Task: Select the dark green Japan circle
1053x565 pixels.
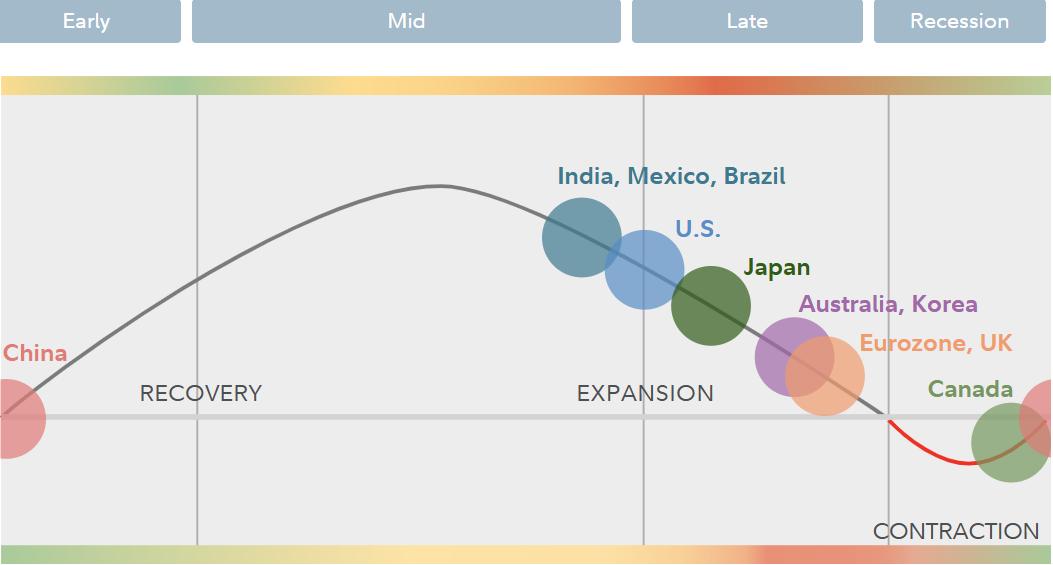Action: [713, 308]
